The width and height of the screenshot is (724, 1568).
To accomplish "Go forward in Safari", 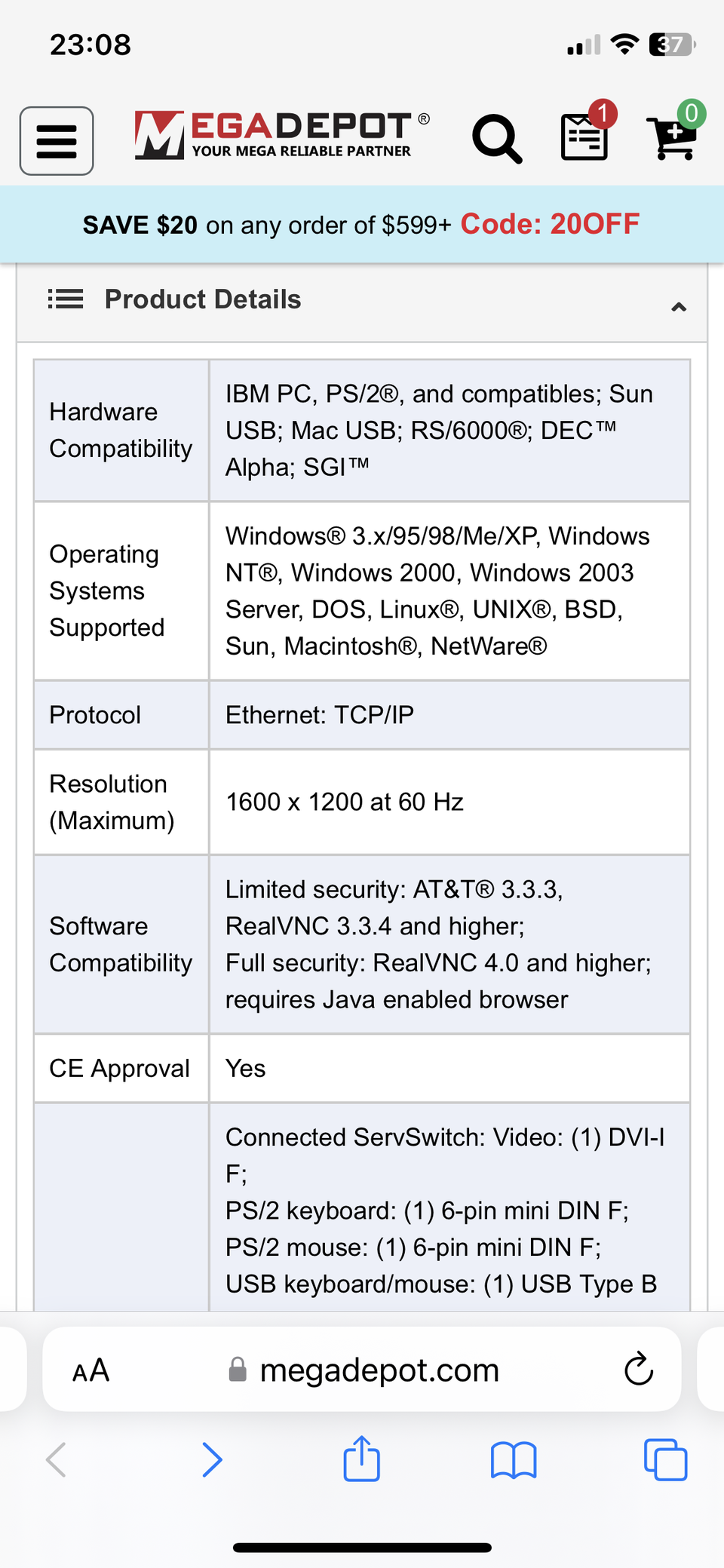I will pos(213,1460).
